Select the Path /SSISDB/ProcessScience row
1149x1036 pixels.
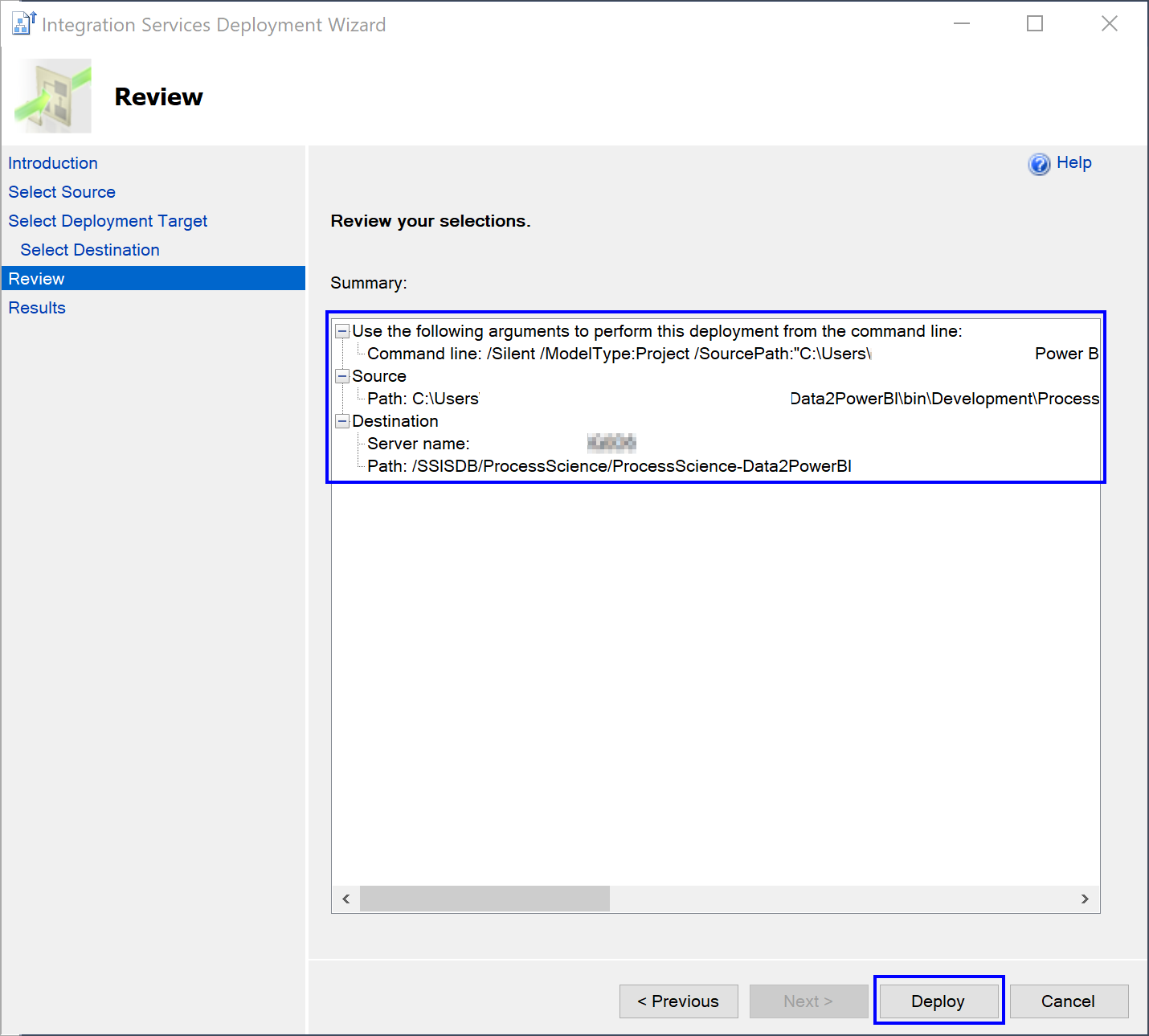609,466
